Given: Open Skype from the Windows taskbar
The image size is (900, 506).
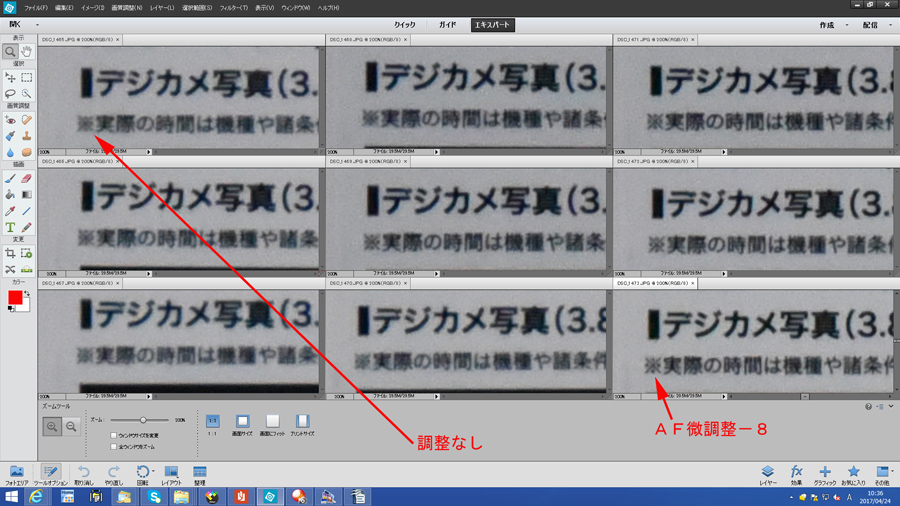Looking at the screenshot, I should [x=154, y=497].
